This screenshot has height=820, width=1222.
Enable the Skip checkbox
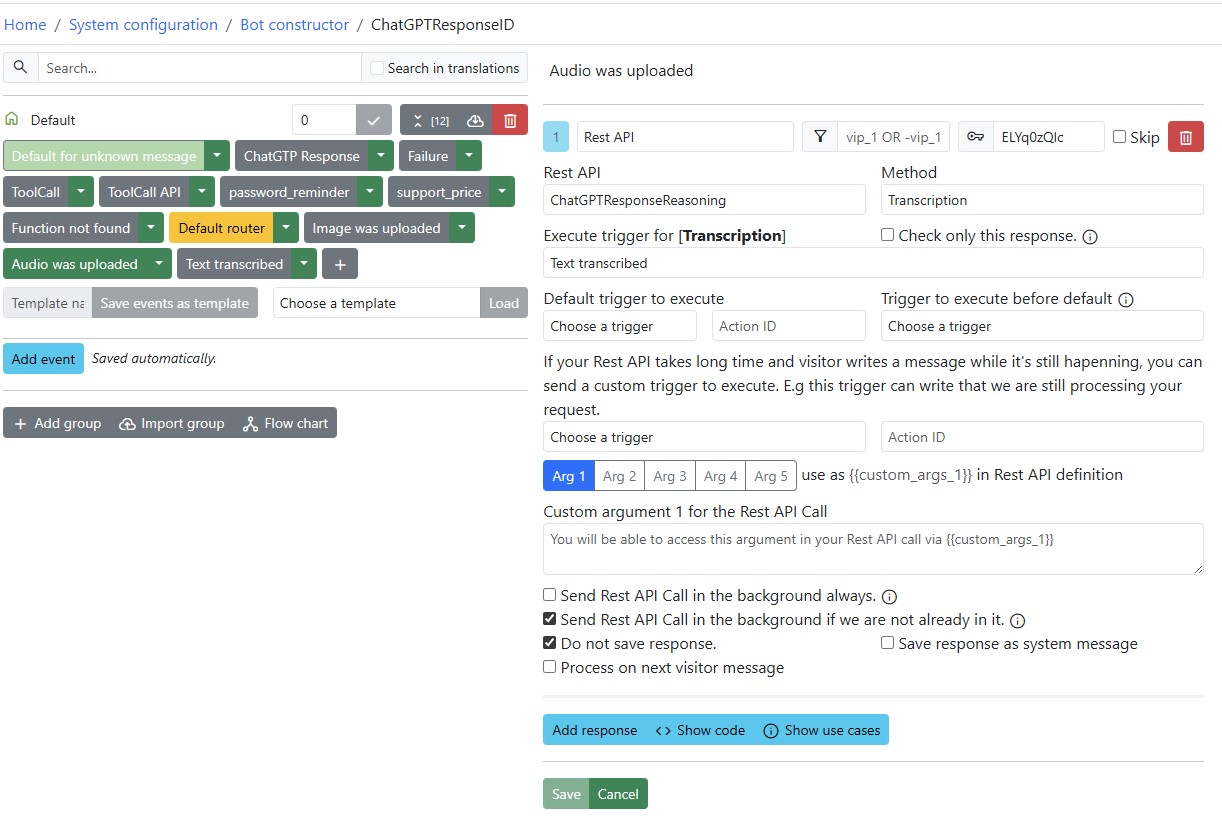1119,137
